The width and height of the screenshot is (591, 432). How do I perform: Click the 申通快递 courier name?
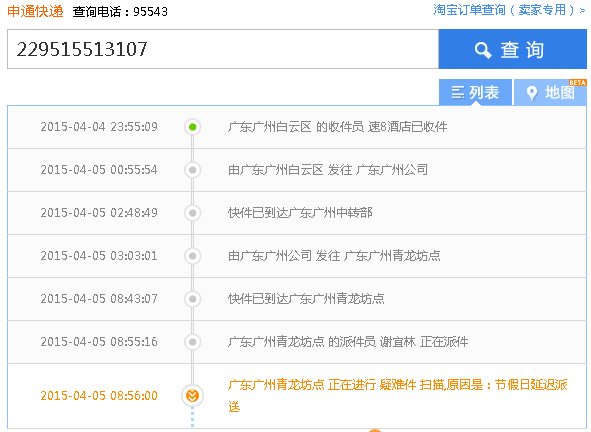(x=35, y=11)
